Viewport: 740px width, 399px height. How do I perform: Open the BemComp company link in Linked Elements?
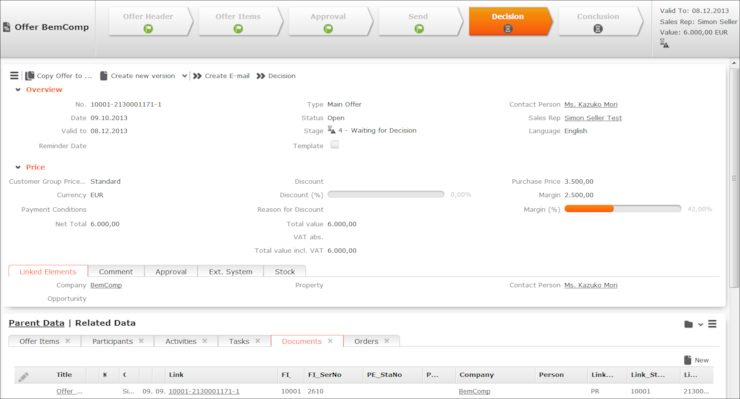click(x=106, y=285)
